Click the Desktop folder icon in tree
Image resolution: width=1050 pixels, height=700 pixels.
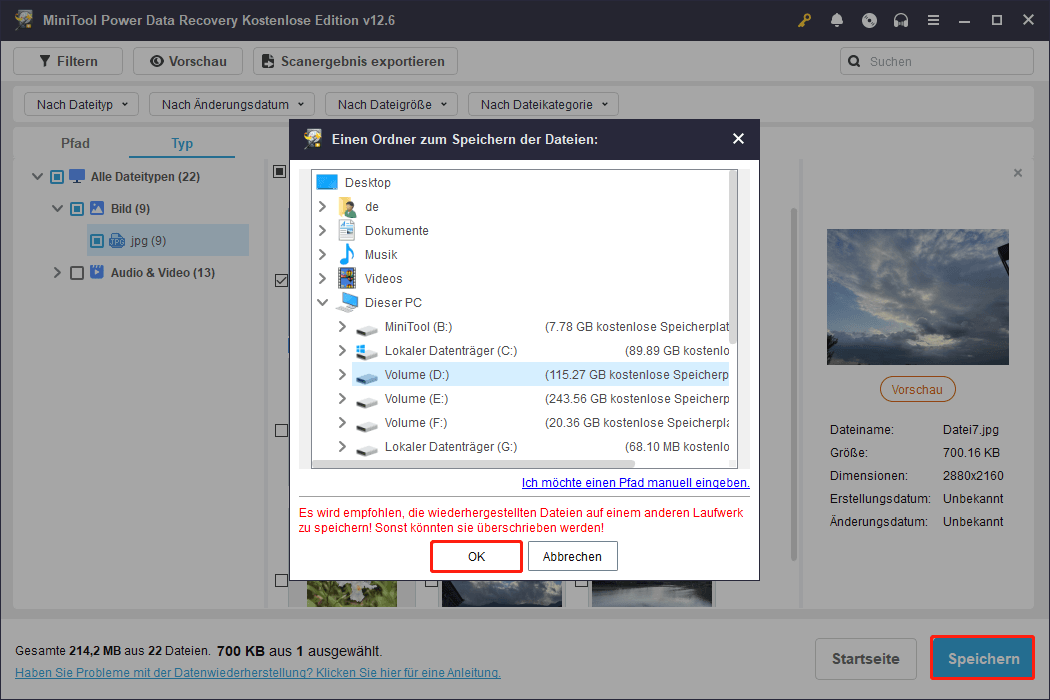327,183
